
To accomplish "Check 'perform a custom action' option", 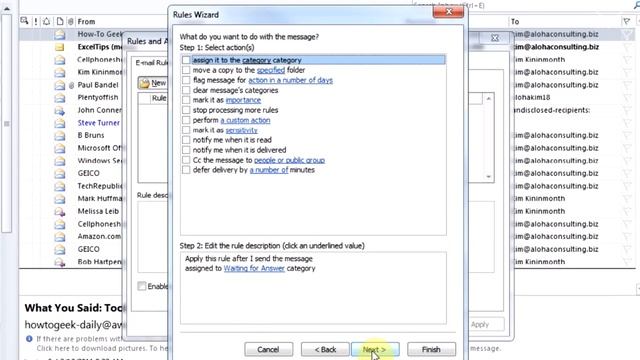I will pyautogui.click(x=186, y=120).
